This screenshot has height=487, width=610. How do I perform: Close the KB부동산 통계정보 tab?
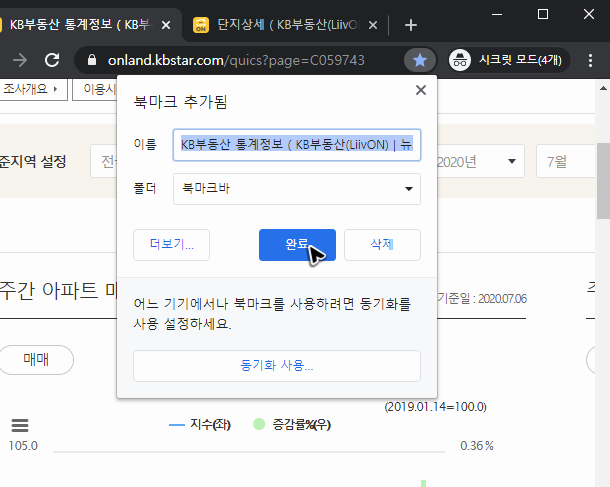[x=166, y=25]
